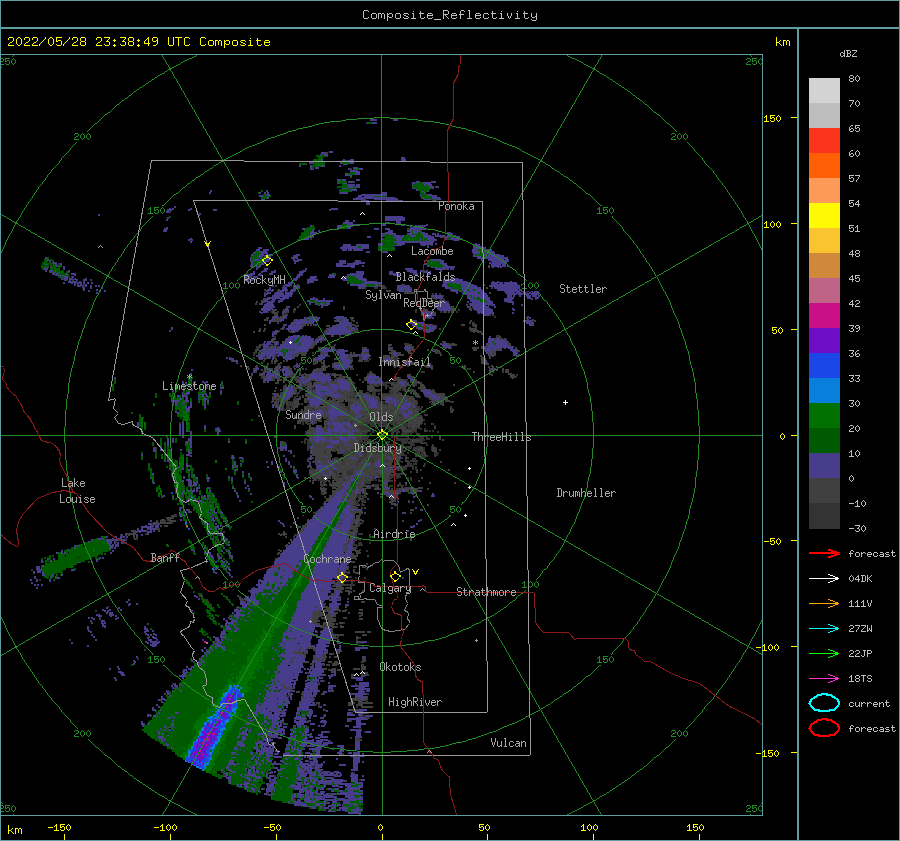
Task: Click the cyan current ellipse legend icon
Action: [x=824, y=703]
